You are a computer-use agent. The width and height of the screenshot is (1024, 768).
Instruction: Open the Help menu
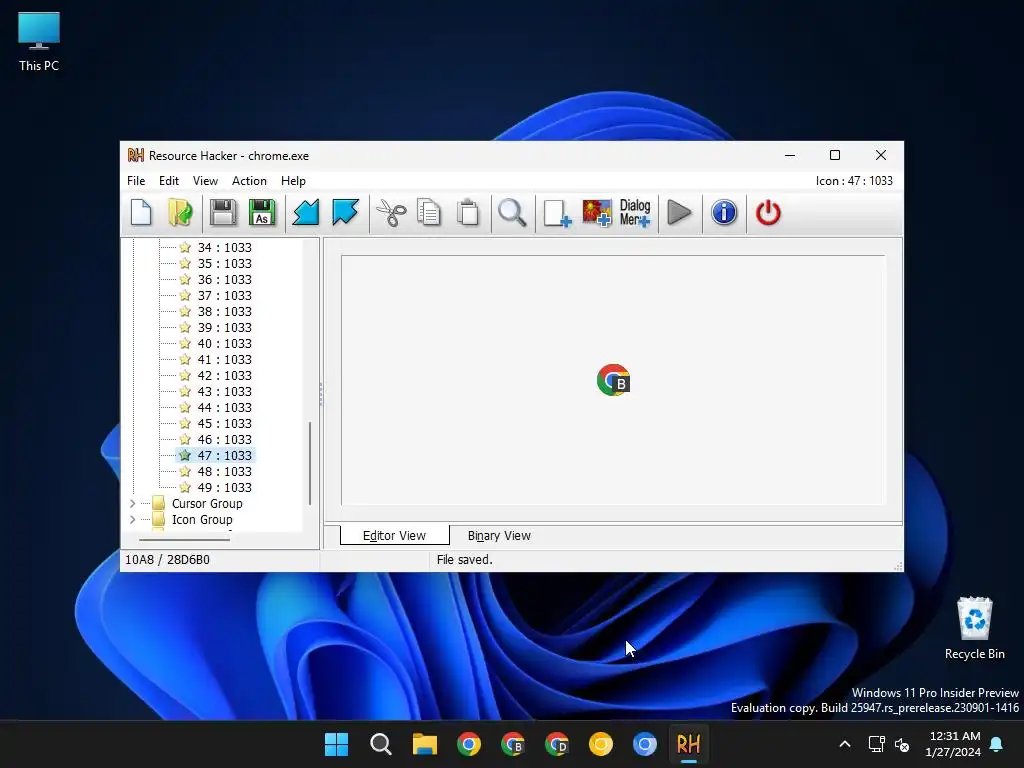tap(293, 181)
